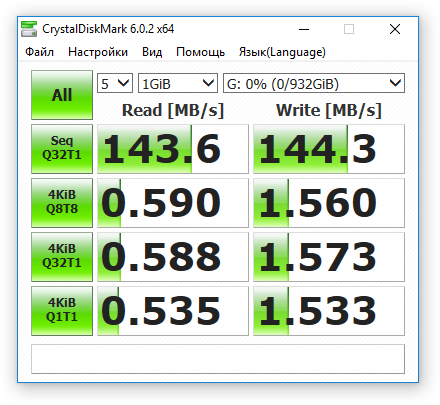Open the drive selector showing G: 0%
The height and width of the screenshot is (405, 440).
(314, 83)
